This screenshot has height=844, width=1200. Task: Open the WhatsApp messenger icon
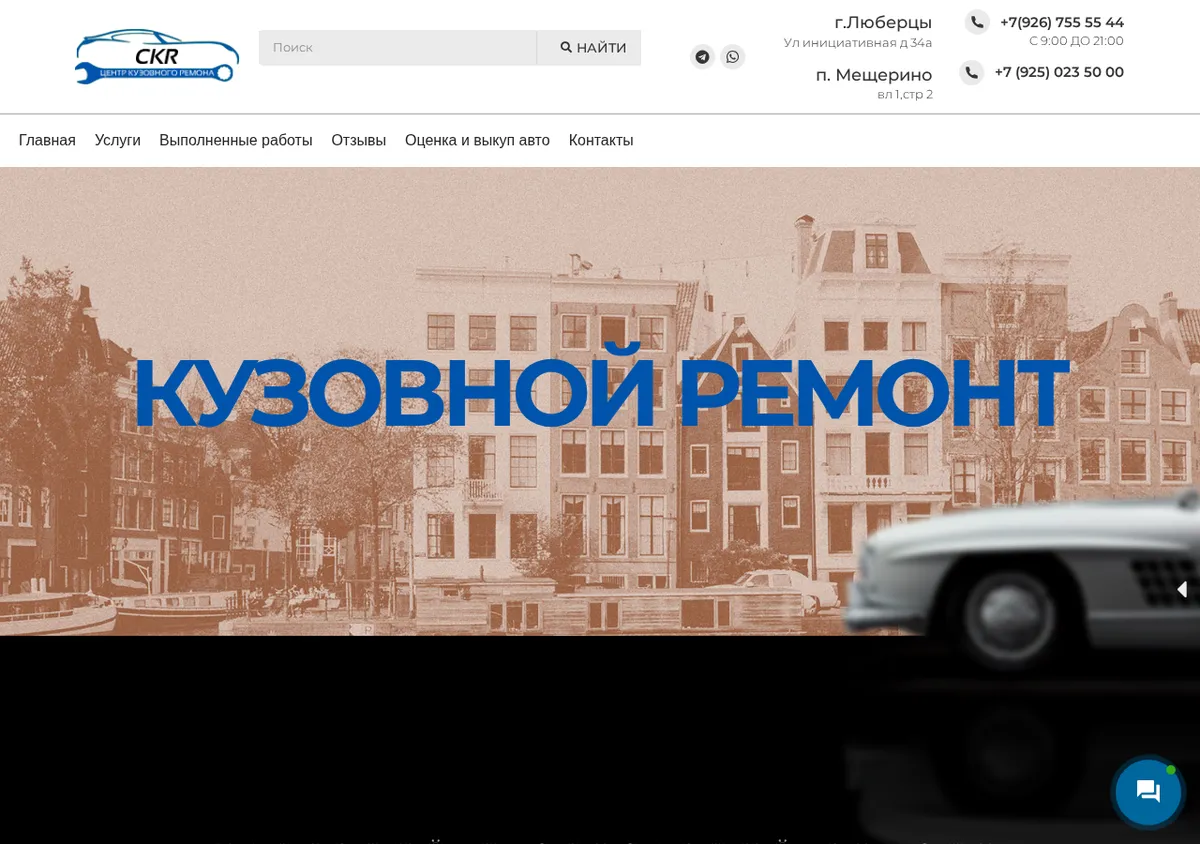733,57
